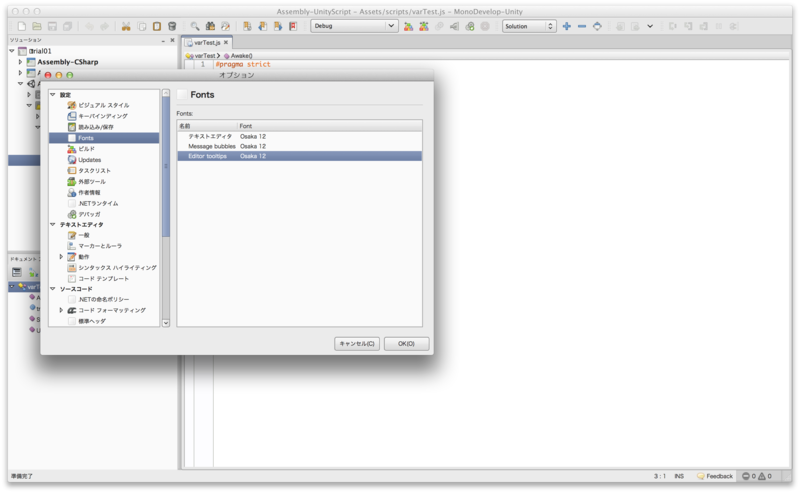Collapse the 設定 section in options tree
The height and width of the screenshot is (493, 800).
click(x=53, y=94)
